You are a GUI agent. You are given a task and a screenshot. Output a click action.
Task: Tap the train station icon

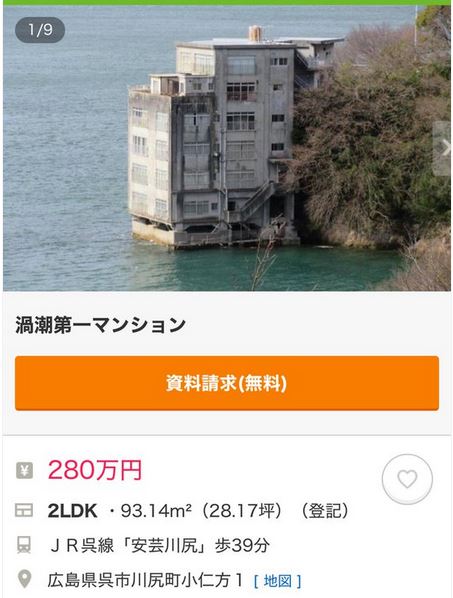point(24,545)
